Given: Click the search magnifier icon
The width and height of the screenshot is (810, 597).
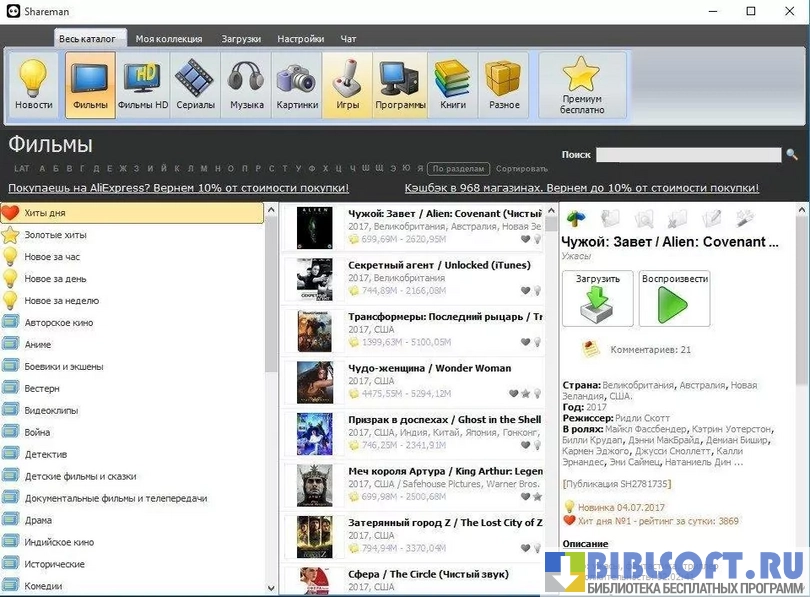Looking at the screenshot, I should coord(792,155).
